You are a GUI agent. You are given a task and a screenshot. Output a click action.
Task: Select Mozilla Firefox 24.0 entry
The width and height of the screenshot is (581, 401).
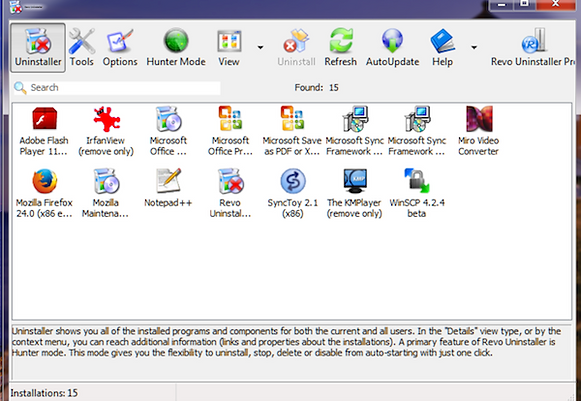[44, 193]
